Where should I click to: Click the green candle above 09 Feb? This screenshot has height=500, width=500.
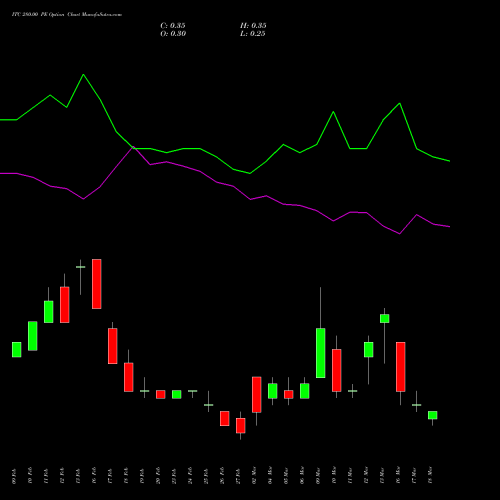coord(17,350)
